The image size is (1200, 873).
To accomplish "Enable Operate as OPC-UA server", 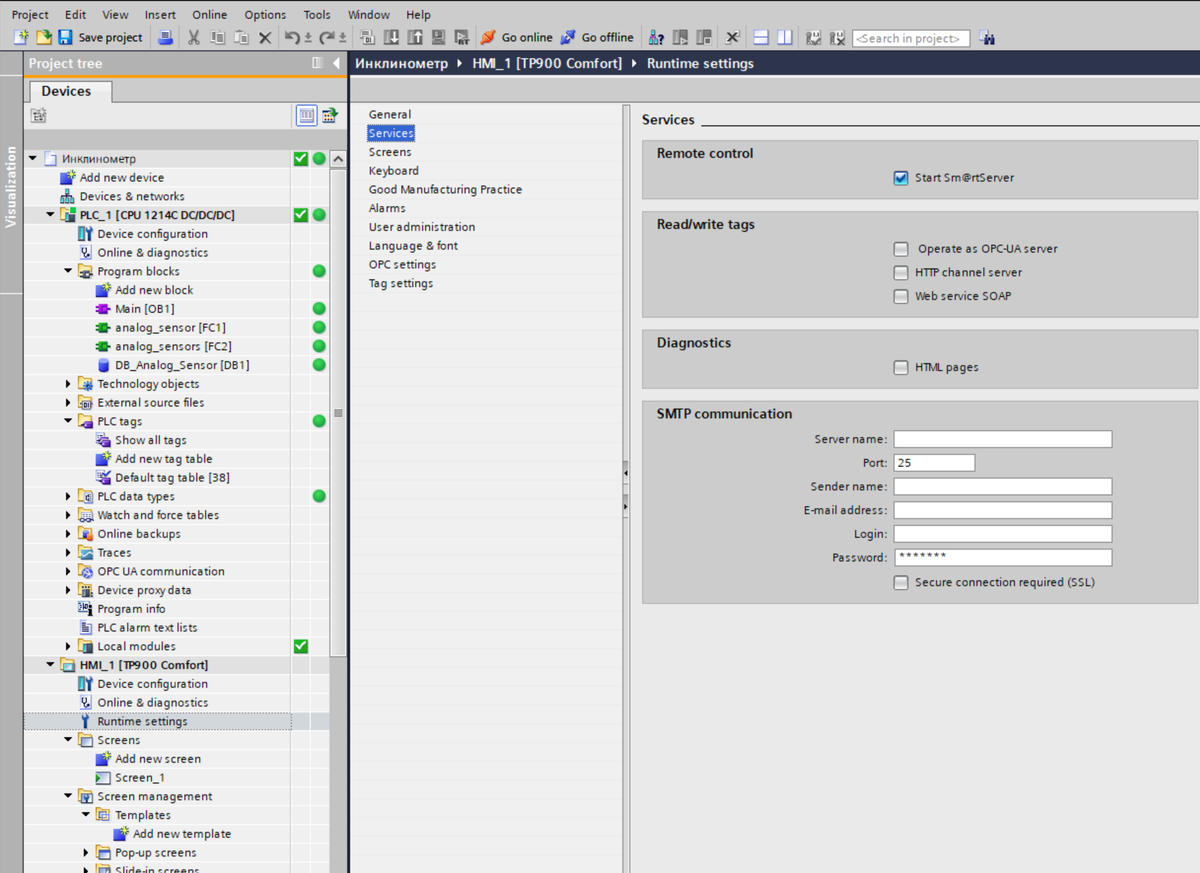I will tap(900, 248).
